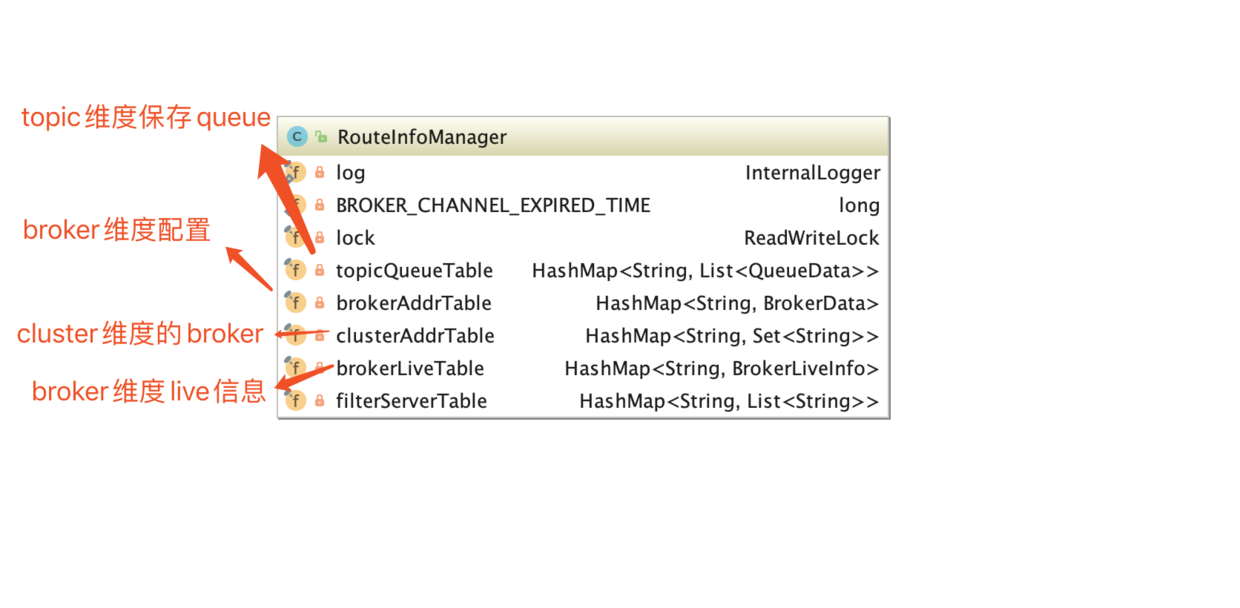Click the field icon next to BROKER_CHANNEL_EXPIRED_TIME
This screenshot has width=1240, height=608.
[296, 205]
